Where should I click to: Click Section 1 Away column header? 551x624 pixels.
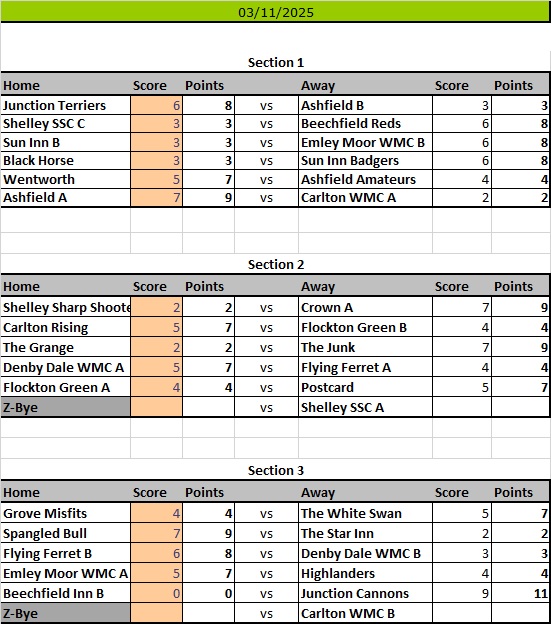pyautogui.click(x=318, y=85)
